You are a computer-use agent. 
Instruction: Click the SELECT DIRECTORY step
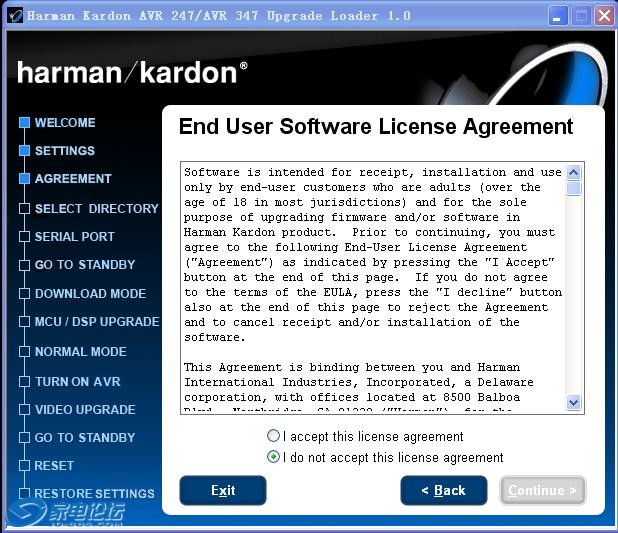click(97, 209)
